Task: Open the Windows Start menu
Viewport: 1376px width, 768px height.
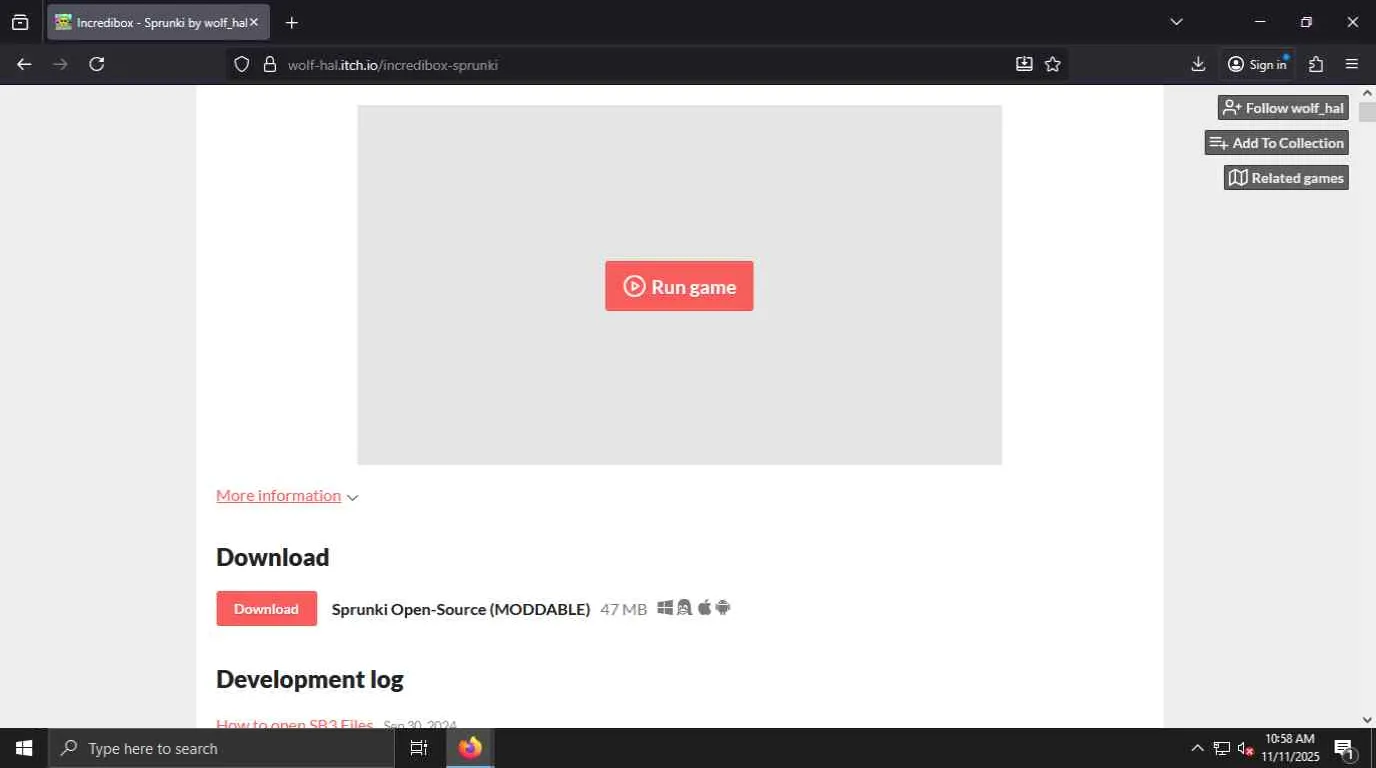Action: click(x=24, y=748)
